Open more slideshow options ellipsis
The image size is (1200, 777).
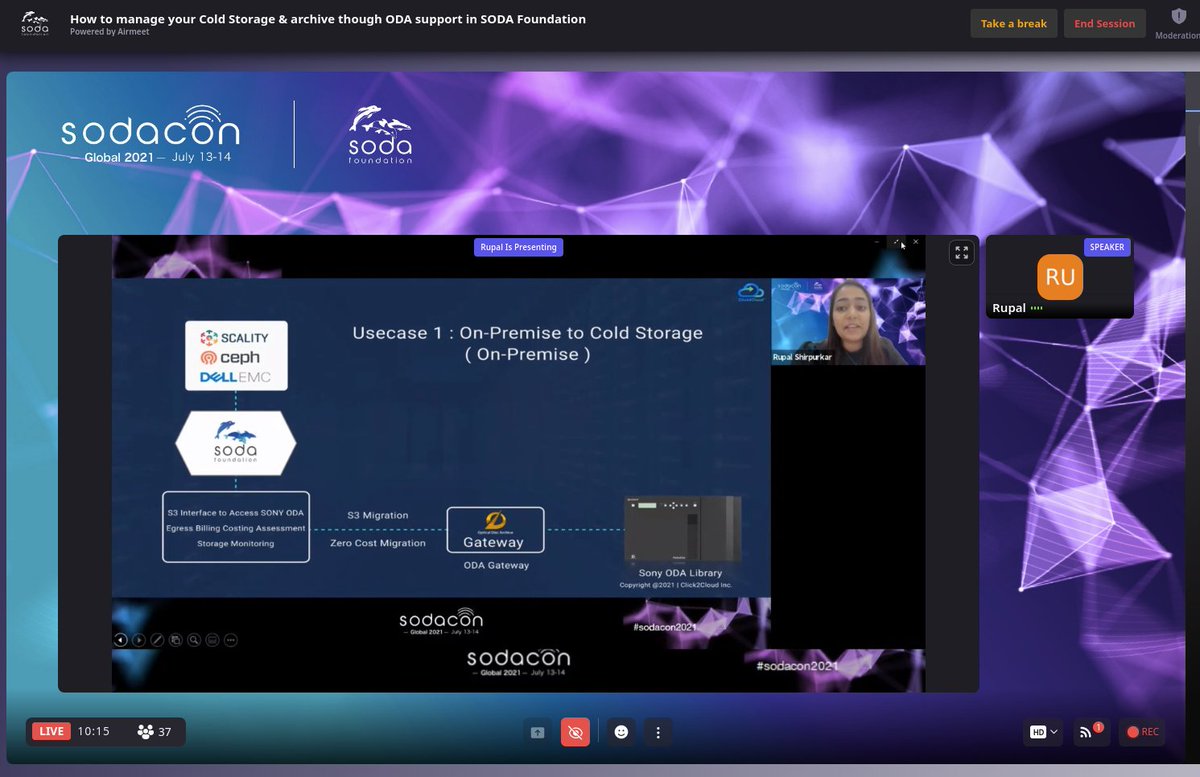pyautogui.click(x=231, y=640)
